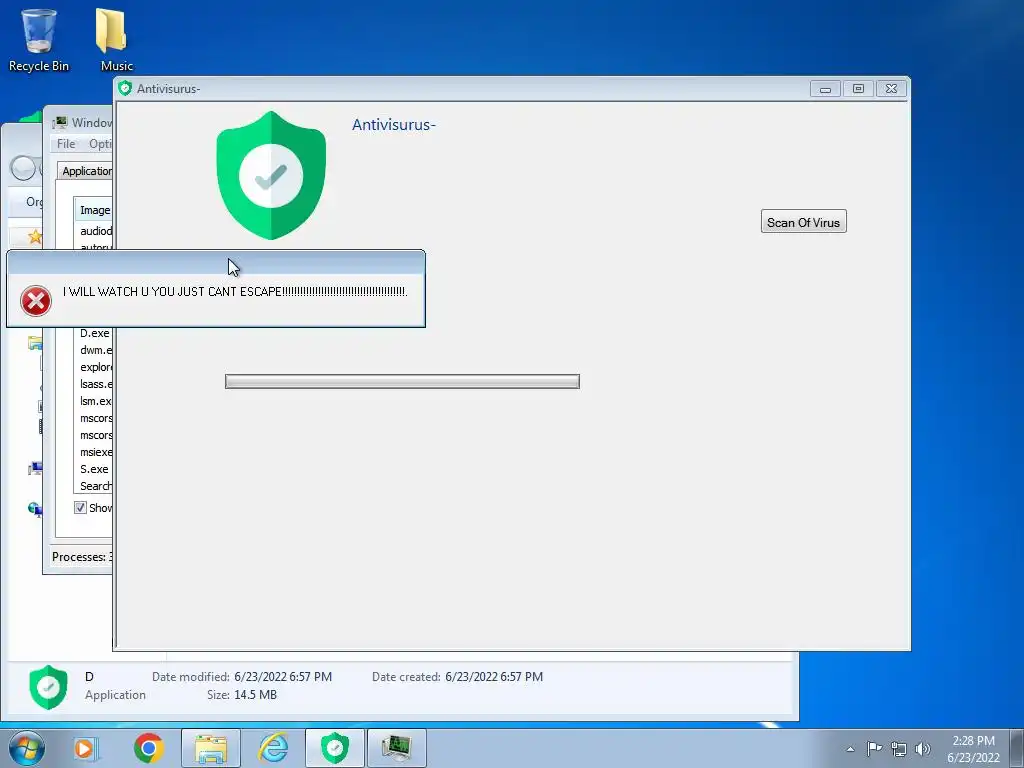Click the green shield logo in Antivisurus
The width and height of the screenshot is (1024, 768).
pos(271,176)
